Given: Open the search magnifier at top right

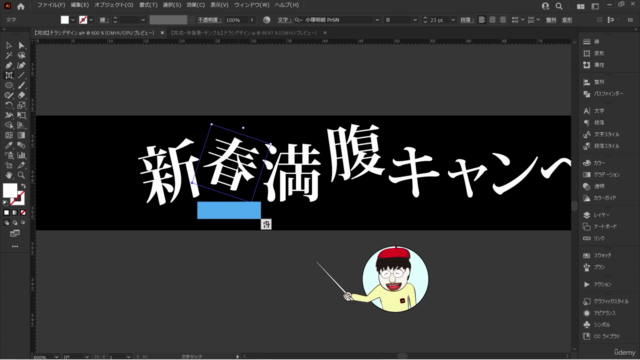Looking at the screenshot, I should [559, 6].
